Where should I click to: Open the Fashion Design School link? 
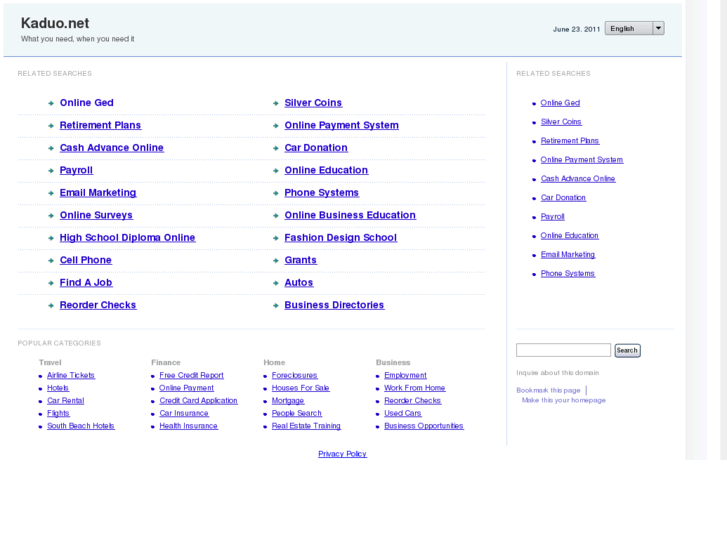340,237
